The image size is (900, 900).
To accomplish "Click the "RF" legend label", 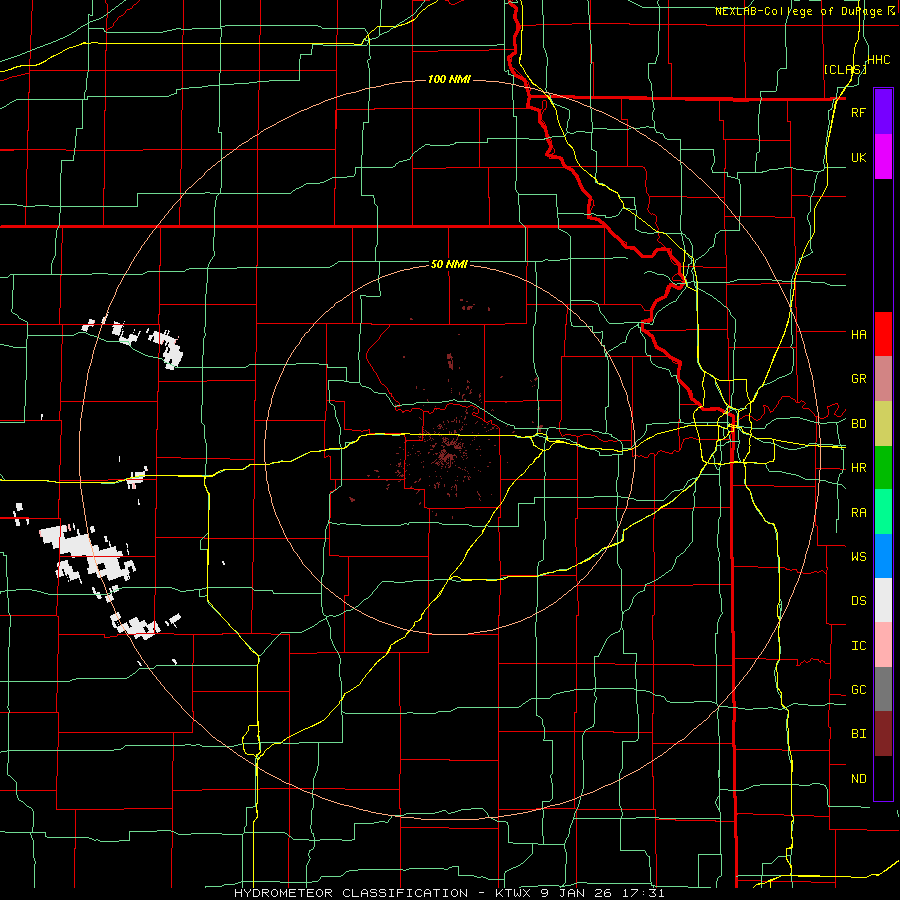I will tap(858, 112).
